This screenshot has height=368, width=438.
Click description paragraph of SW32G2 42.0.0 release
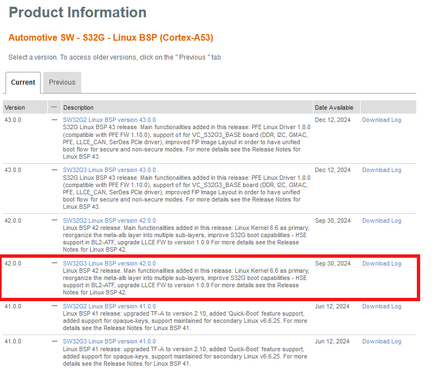[186, 239]
